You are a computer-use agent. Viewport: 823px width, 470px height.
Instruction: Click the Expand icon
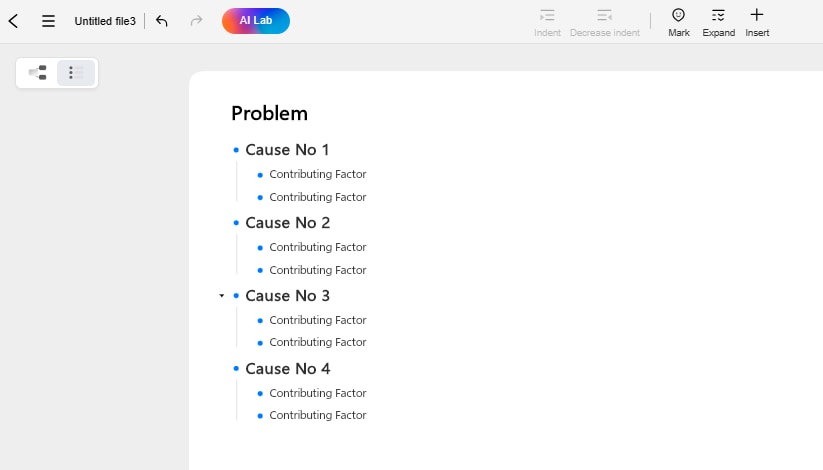click(718, 15)
